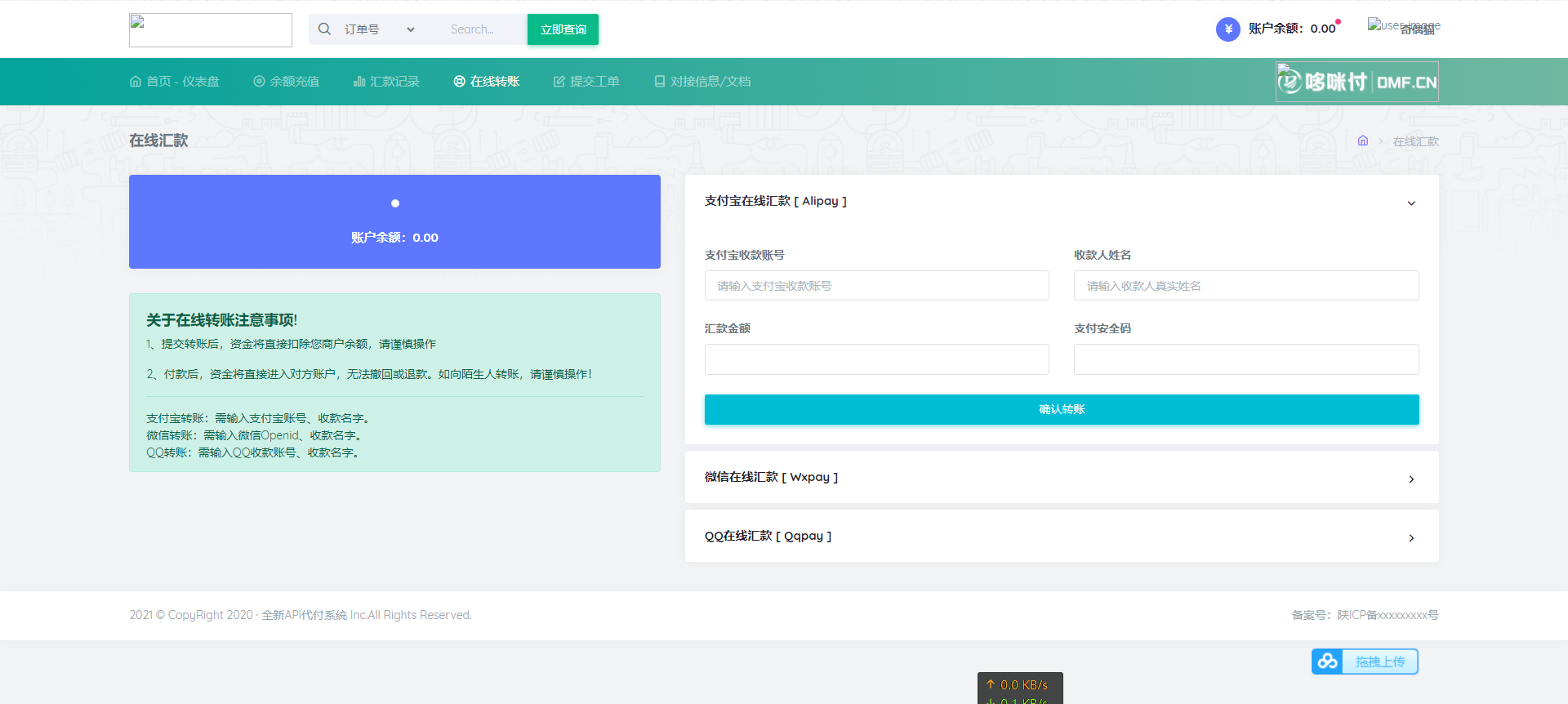Viewport: 1568px width, 704px height.
Task: Go to 首页 - 仪表盘 menu
Action: 175,82
